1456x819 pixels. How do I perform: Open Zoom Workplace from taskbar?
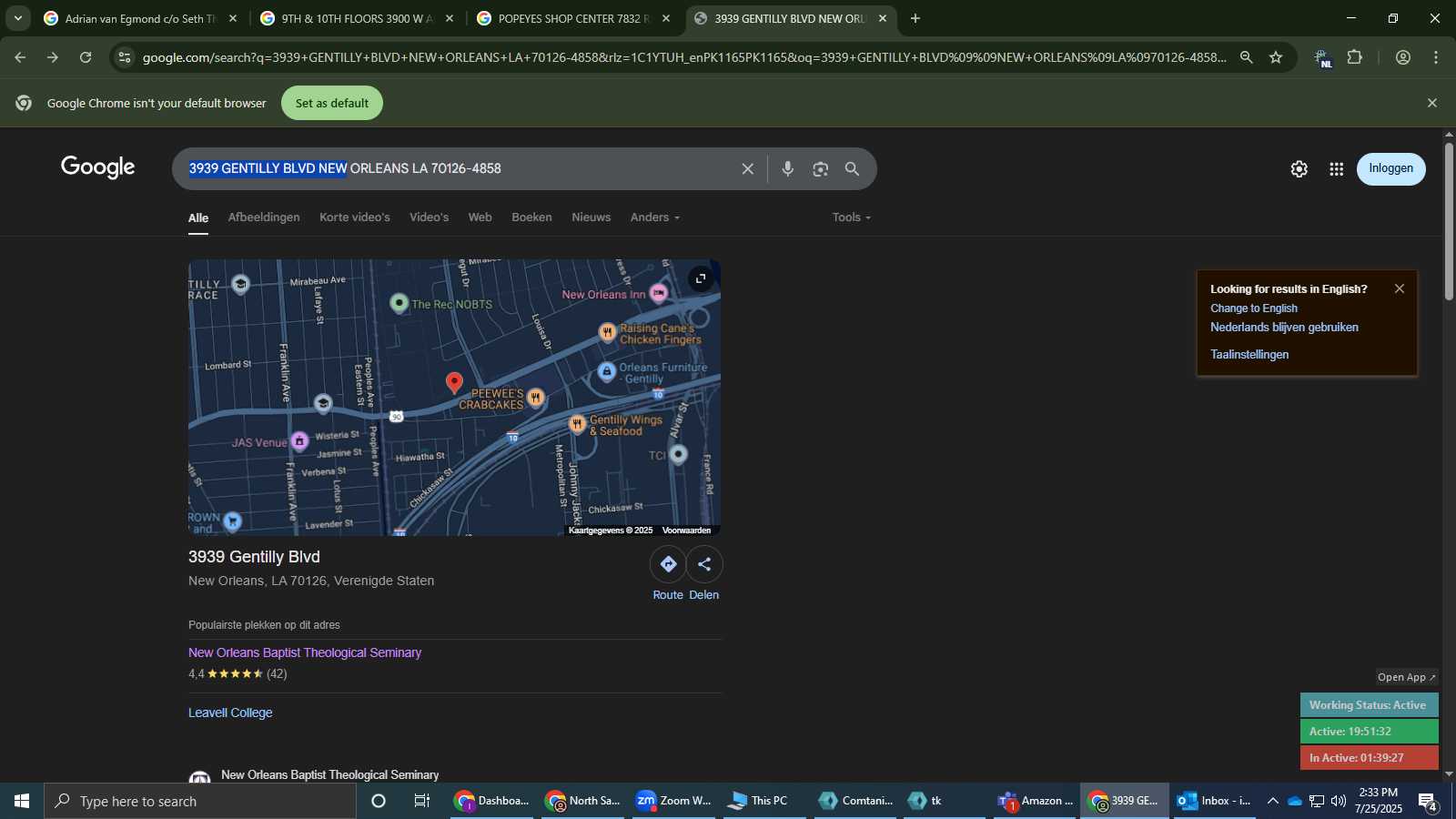(x=673, y=801)
